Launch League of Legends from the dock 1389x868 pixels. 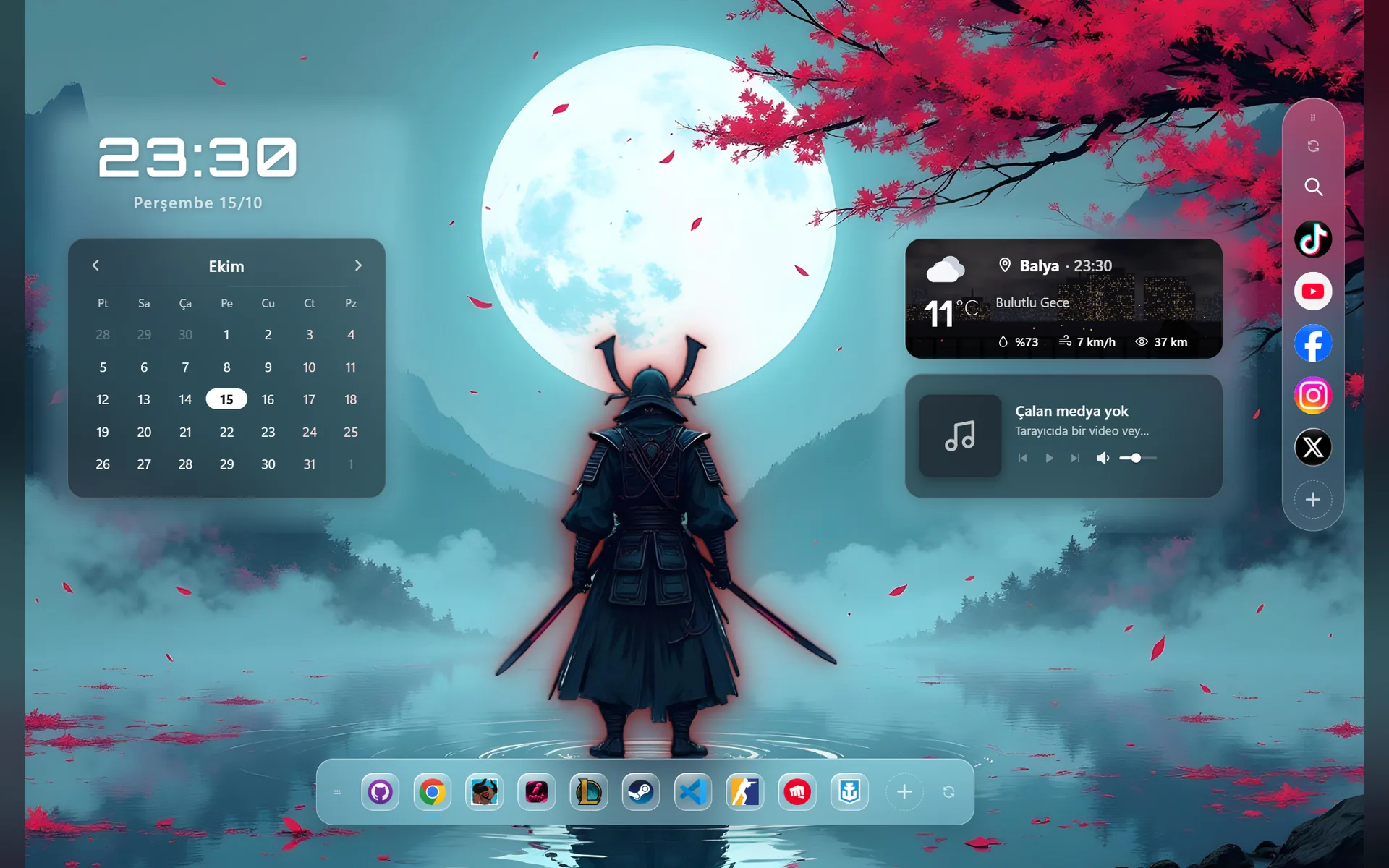click(x=588, y=792)
